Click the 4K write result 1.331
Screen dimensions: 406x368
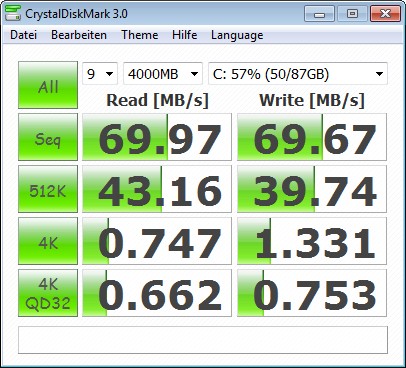tap(312, 241)
